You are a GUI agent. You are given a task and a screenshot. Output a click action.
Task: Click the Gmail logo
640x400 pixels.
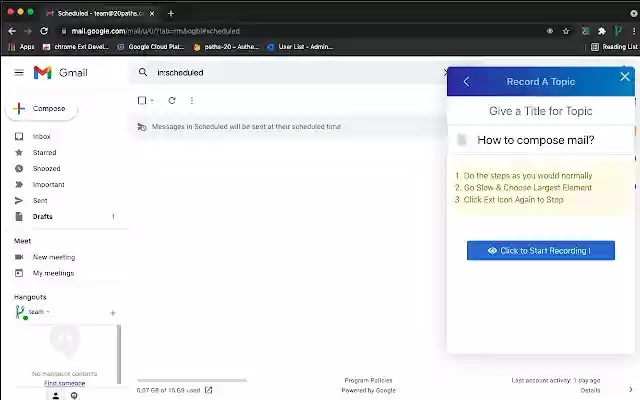(x=60, y=73)
